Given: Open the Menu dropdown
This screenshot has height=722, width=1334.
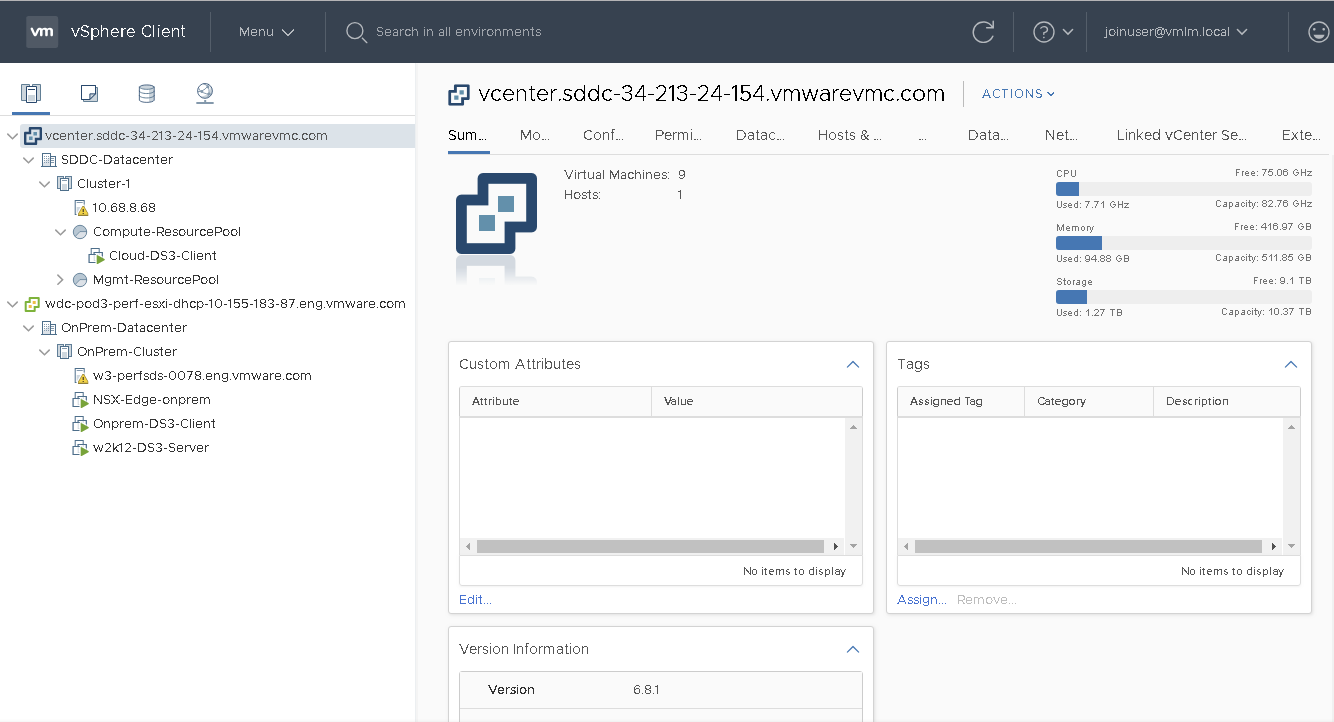Looking at the screenshot, I should click(266, 32).
